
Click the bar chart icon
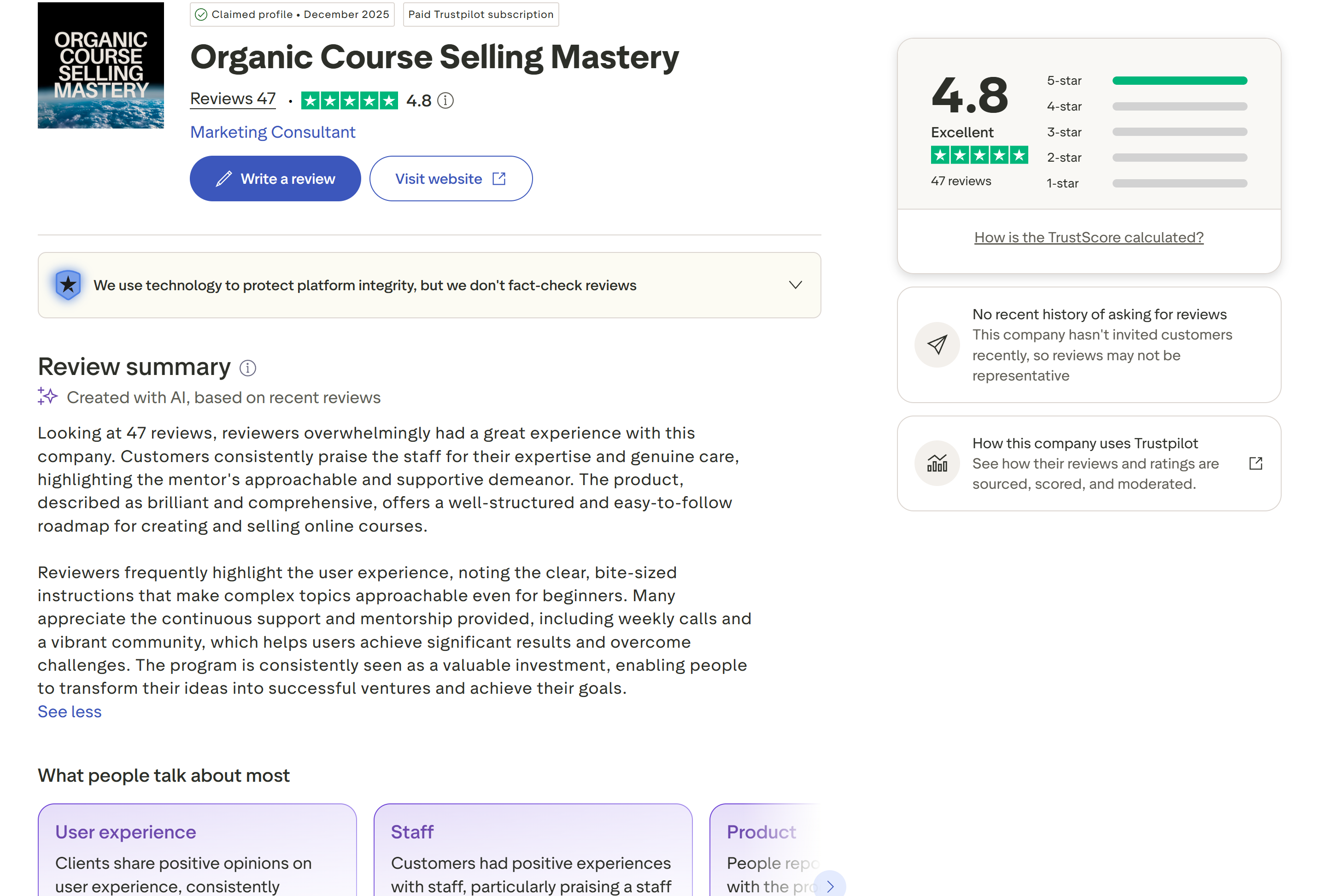click(x=937, y=463)
